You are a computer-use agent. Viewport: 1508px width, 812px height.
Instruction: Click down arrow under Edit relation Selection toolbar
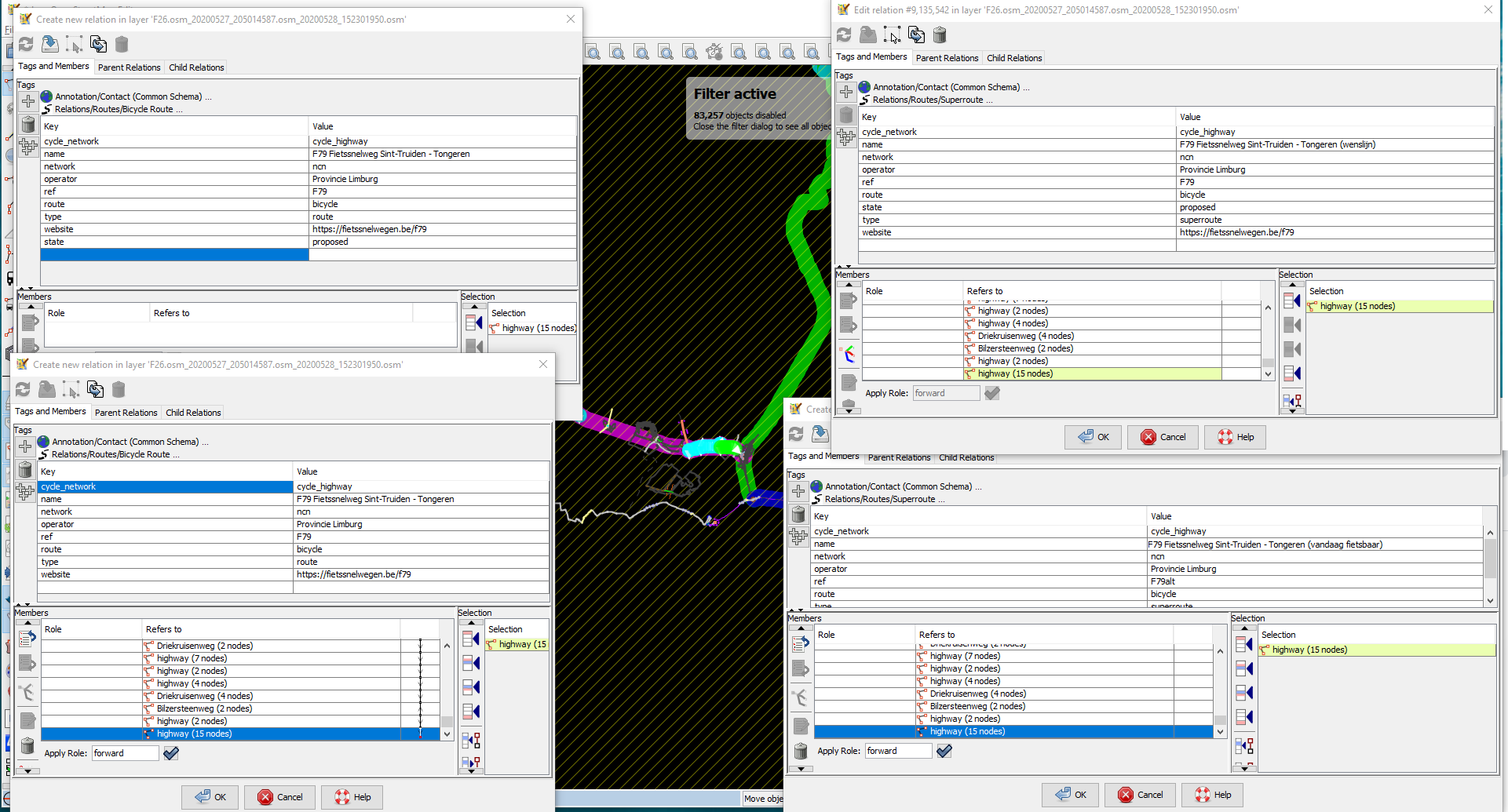(x=1292, y=410)
